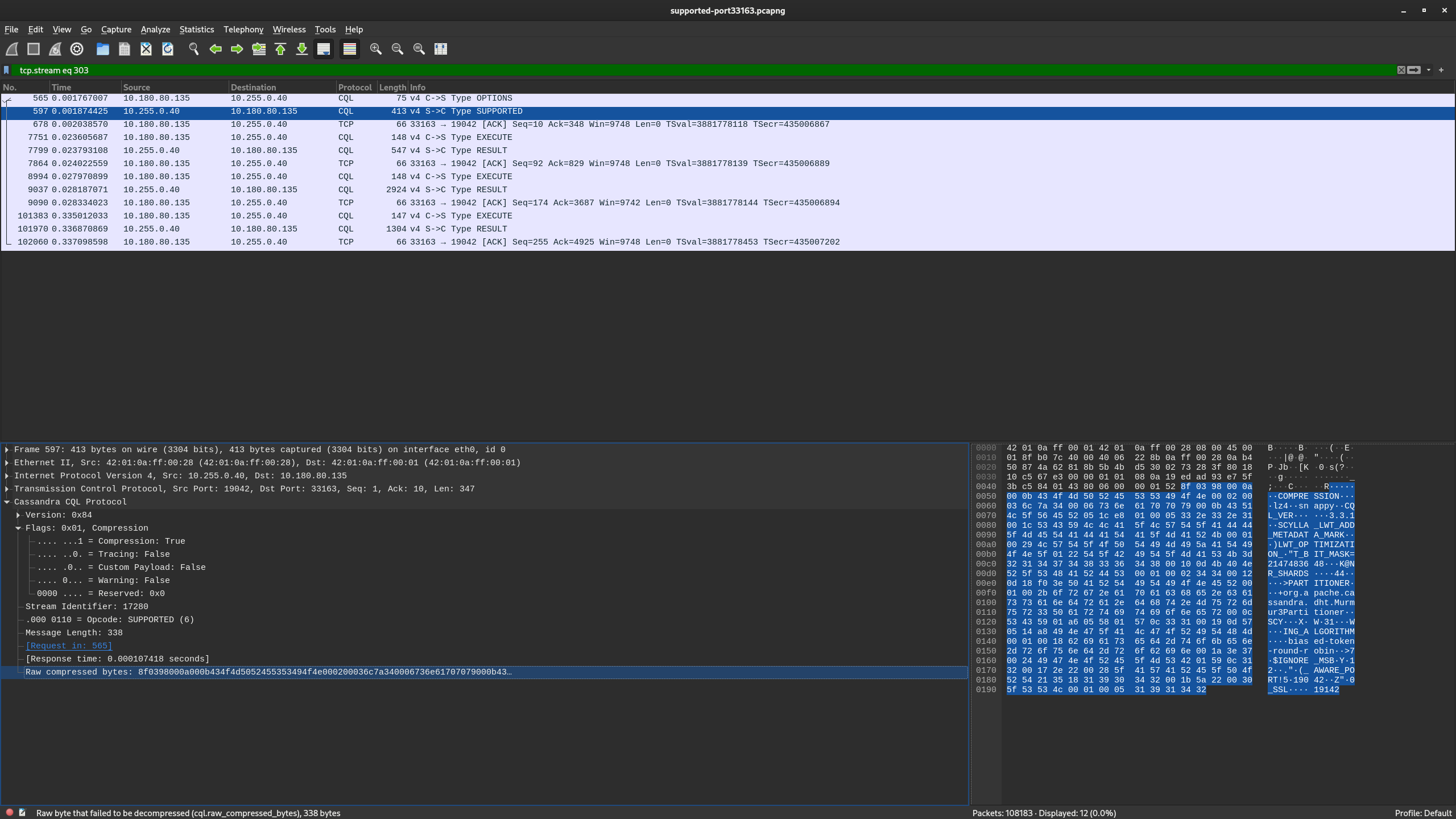
Task: Find a packet using the magnifier icon
Action: click(x=194, y=49)
